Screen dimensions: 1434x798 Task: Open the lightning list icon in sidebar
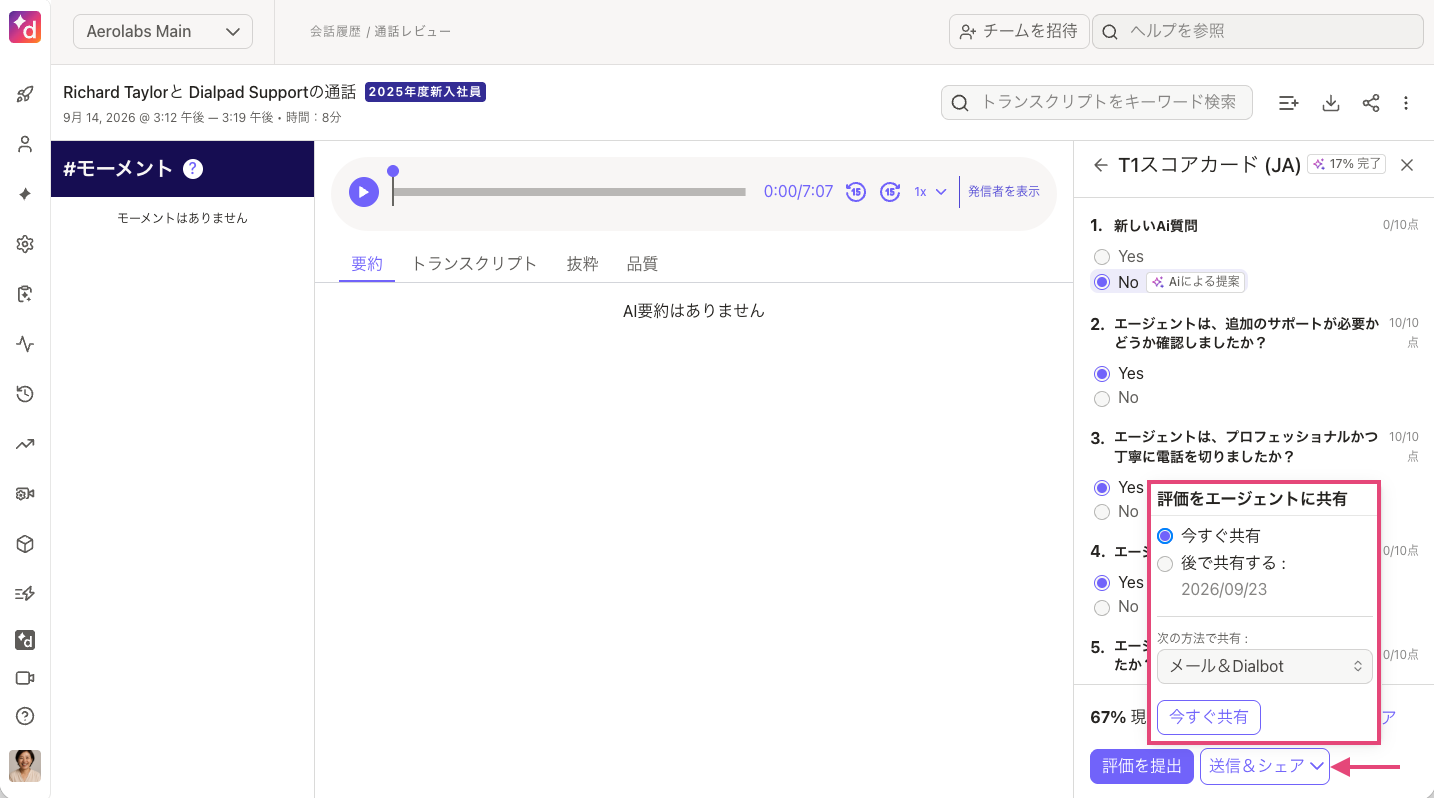pyautogui.click(x=26, y=594)
